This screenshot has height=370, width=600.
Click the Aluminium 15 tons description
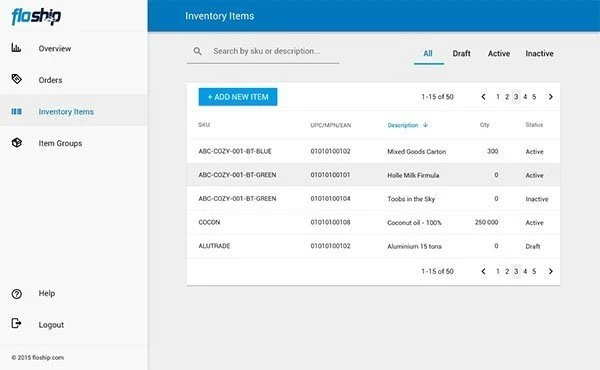(414, 246)
